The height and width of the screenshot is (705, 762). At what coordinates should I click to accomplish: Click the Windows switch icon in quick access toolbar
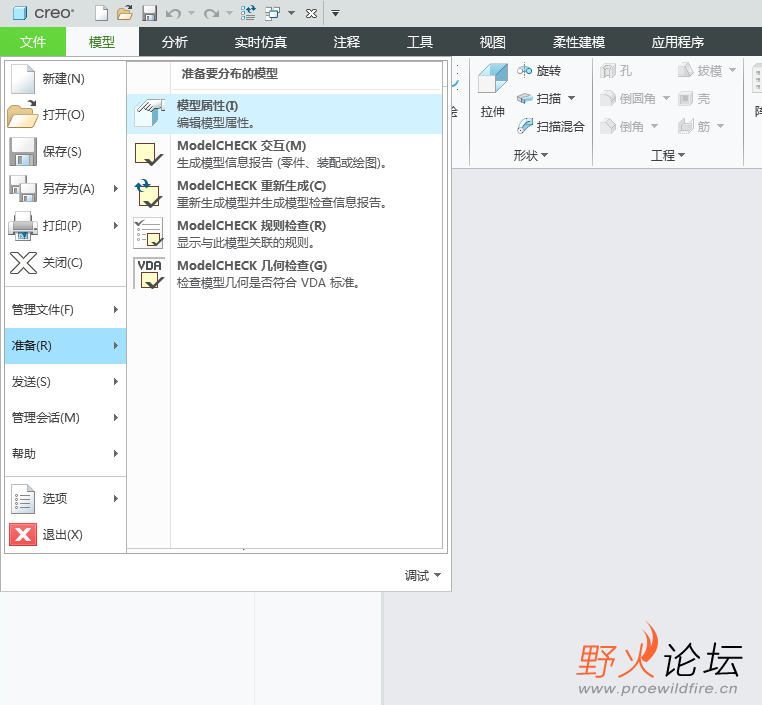pyautogui.click(x=272, y=13)
